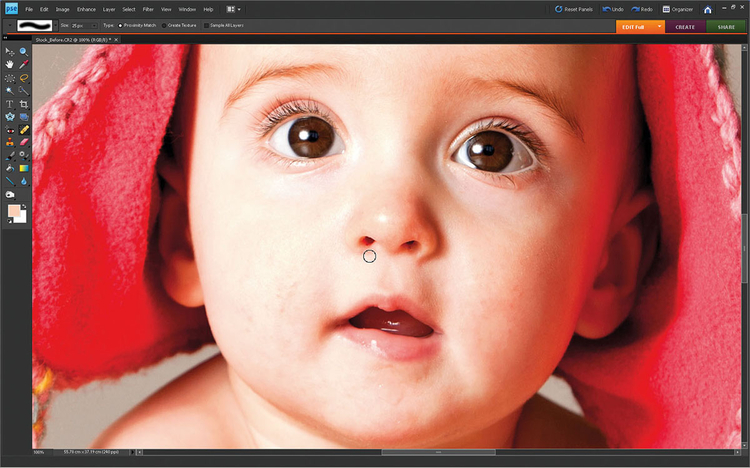Select the Straighten tool

[x=23, y=117]
